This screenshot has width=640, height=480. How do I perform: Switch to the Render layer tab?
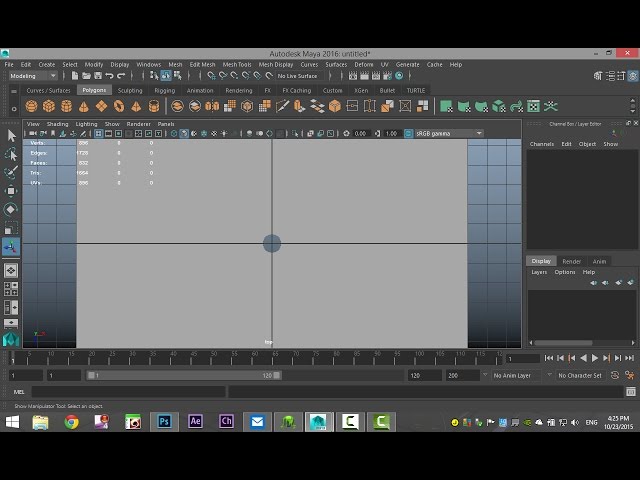(x=571, y=261)
